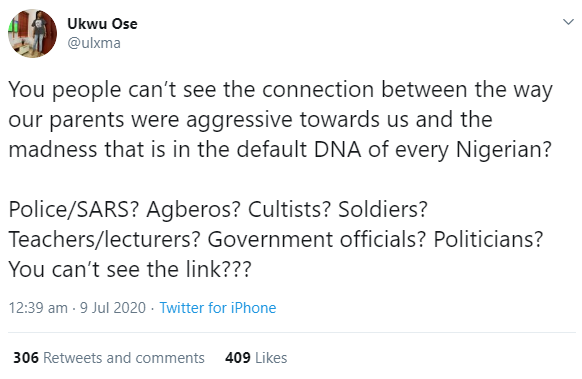Viewport: 582px width, 379px height.
Task: Open the tweet options chevron menu
Action: tap(568, 22)
